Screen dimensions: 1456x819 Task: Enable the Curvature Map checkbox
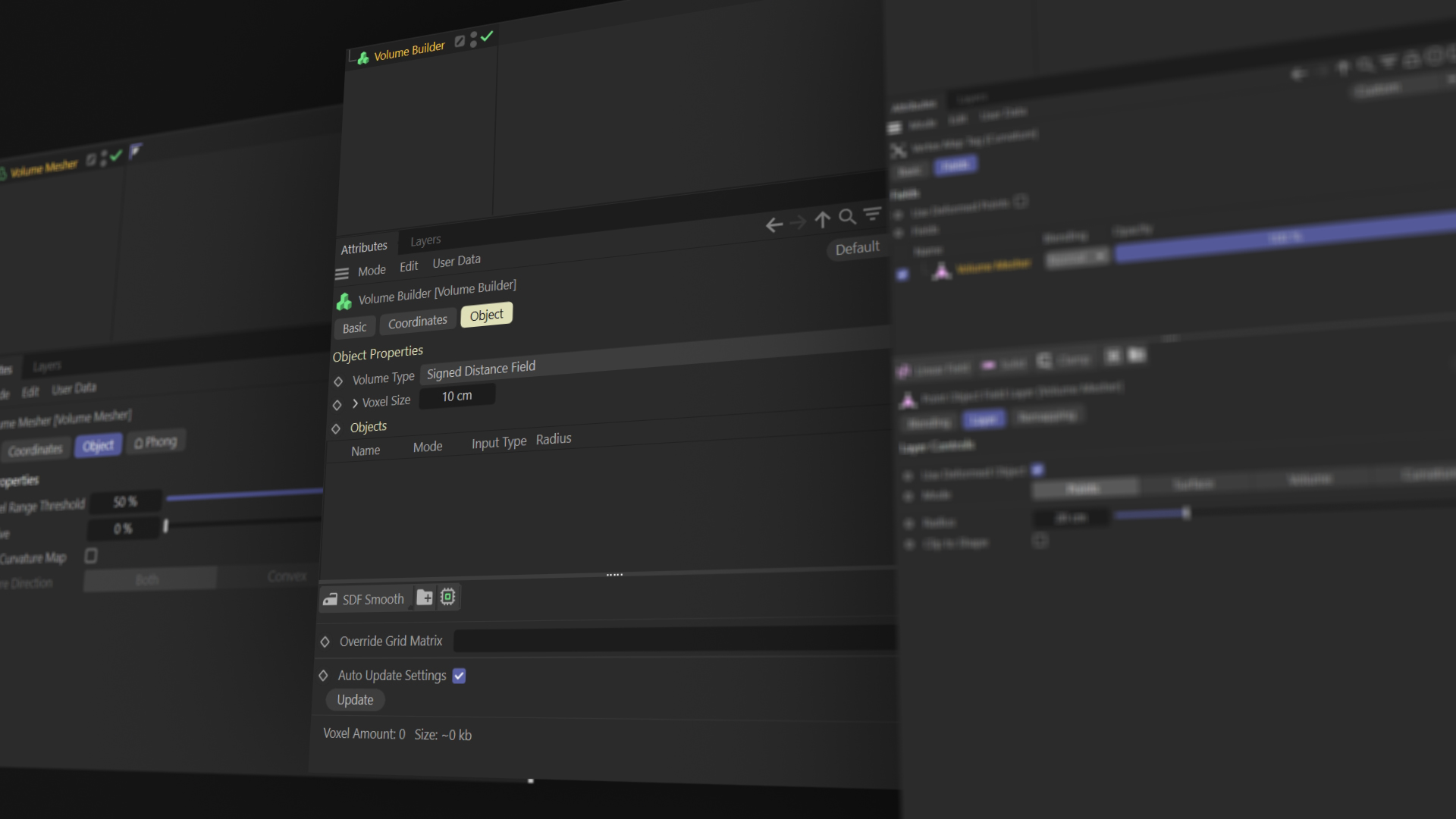click(91, 556)
